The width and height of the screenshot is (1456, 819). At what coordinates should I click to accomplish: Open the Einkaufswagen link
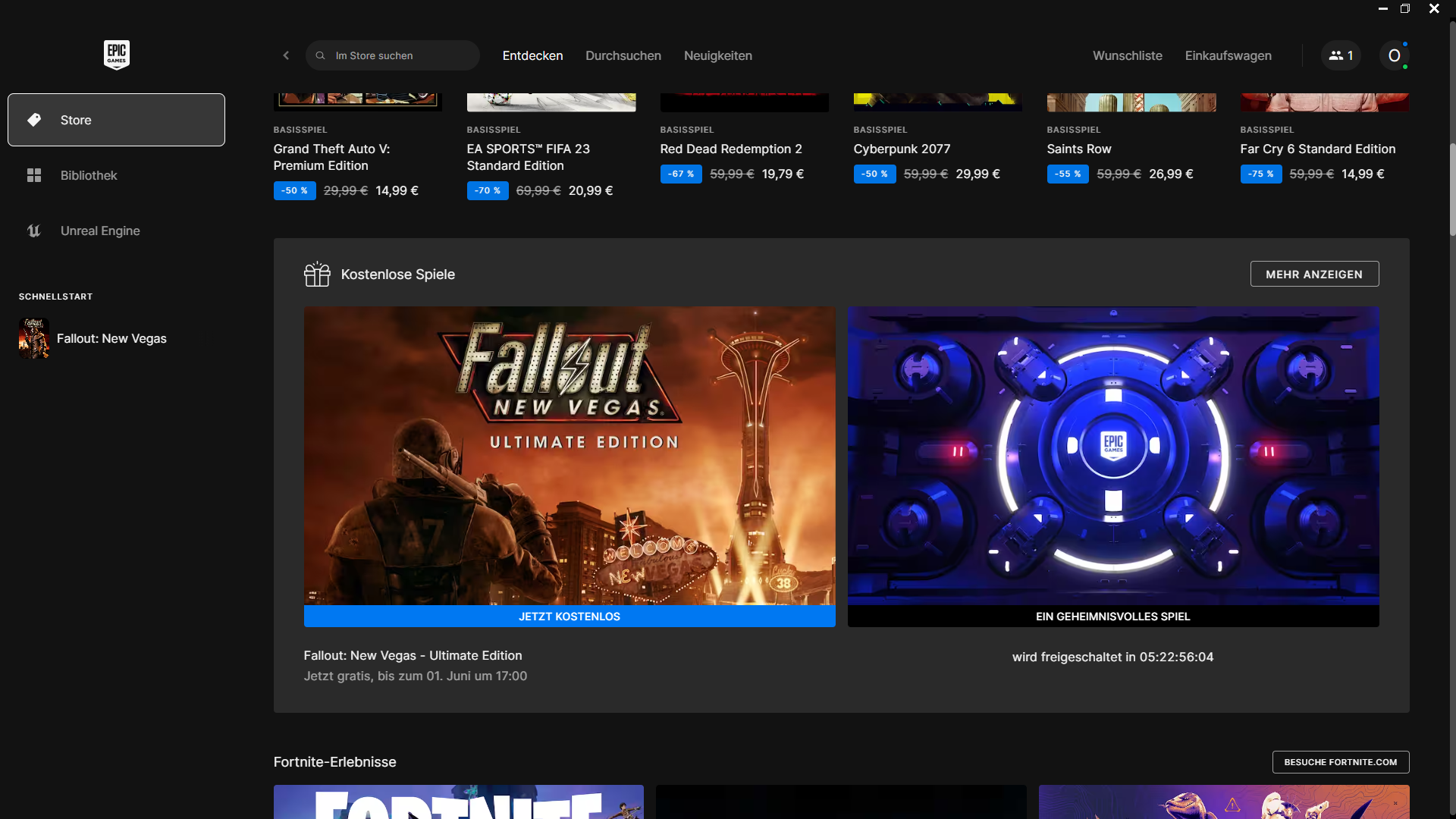[x=1228, y=55]
